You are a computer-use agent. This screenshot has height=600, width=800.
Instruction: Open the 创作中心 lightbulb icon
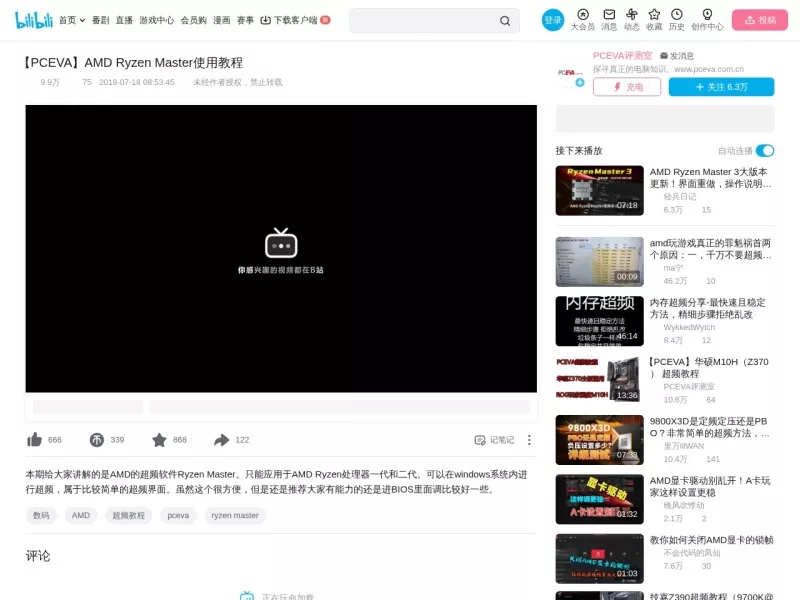707,14
